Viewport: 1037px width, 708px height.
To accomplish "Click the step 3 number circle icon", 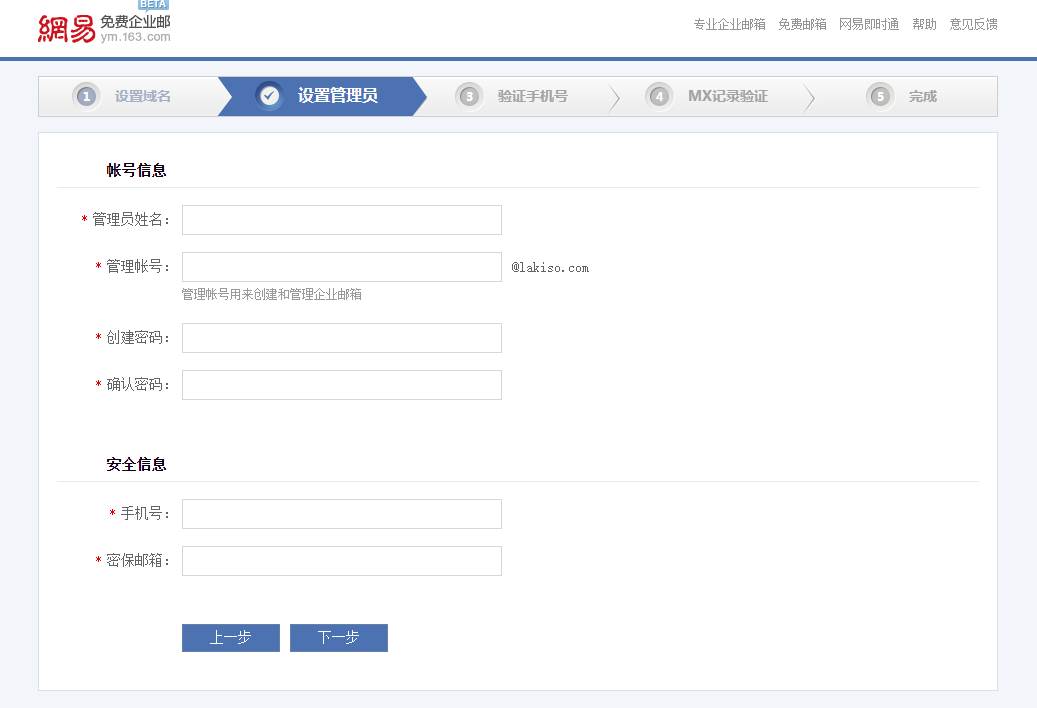I will tap(470, 97).
